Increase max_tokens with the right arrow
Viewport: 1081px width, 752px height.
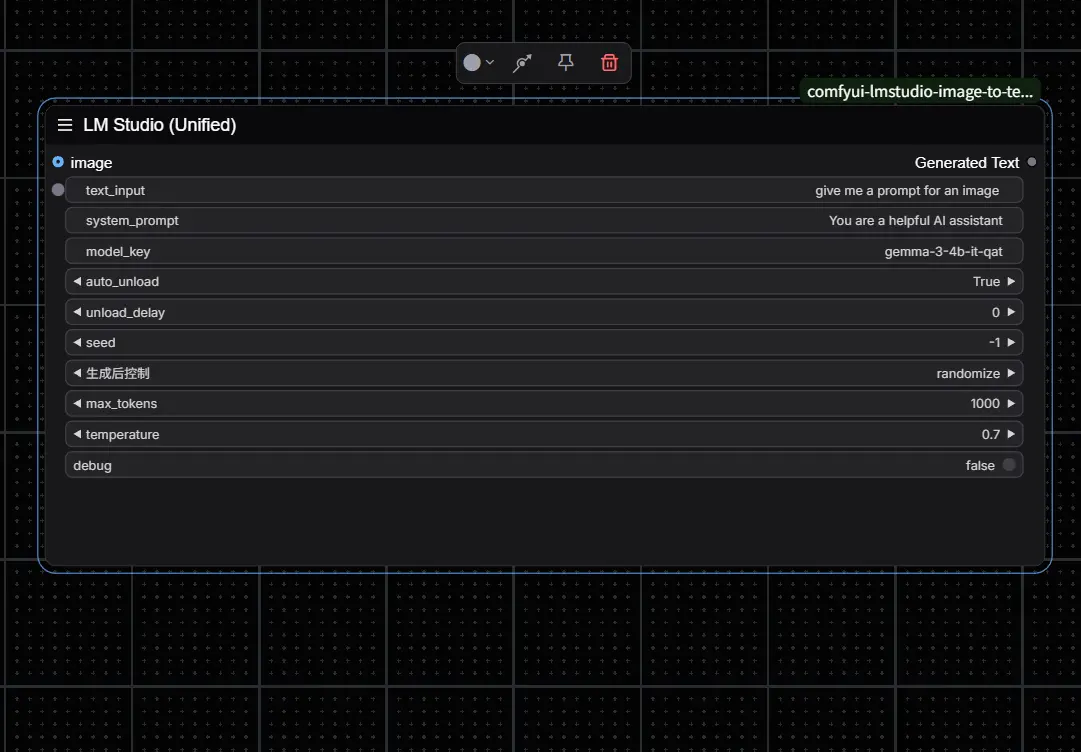click(1011, 403)
